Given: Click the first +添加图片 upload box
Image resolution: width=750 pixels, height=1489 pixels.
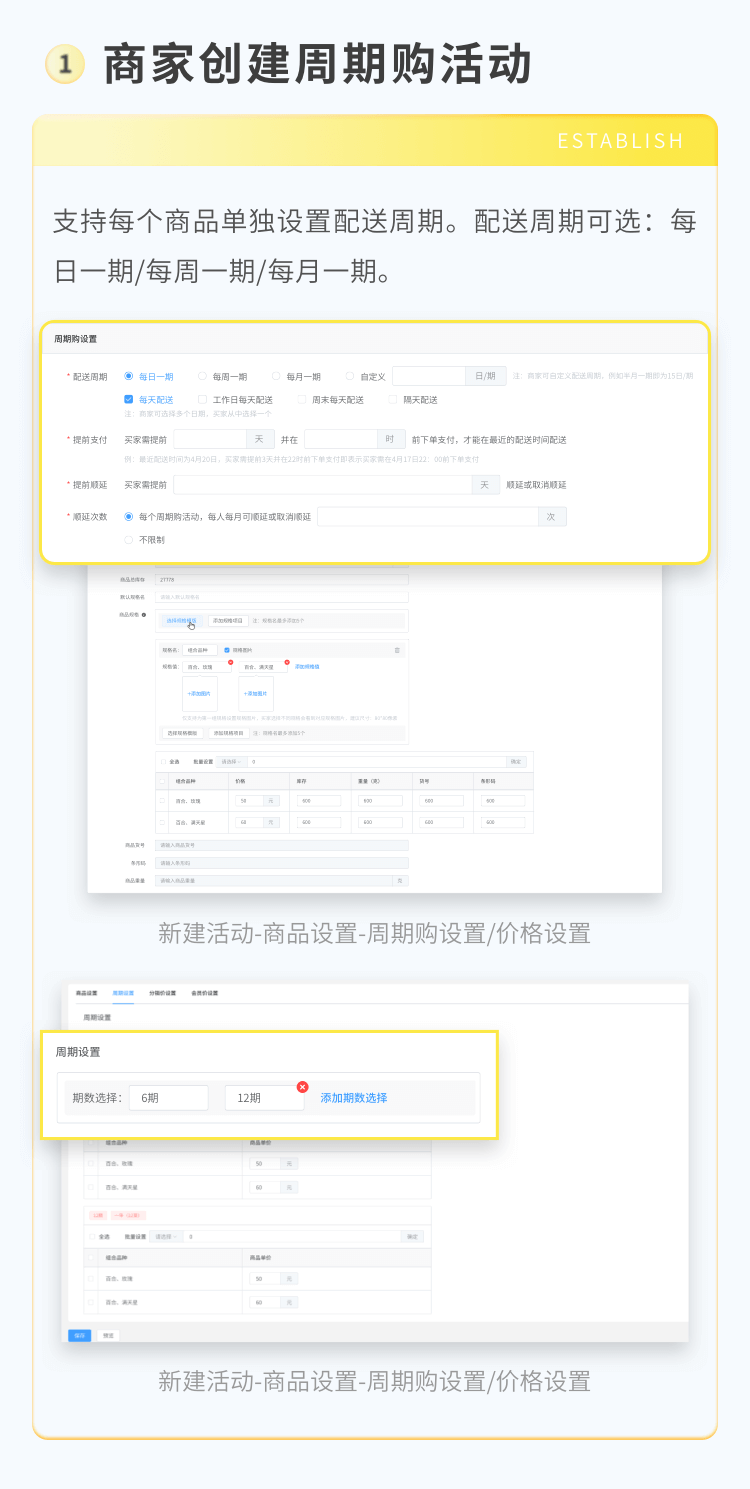Looking at the screenshot, I should pos(199,693).
